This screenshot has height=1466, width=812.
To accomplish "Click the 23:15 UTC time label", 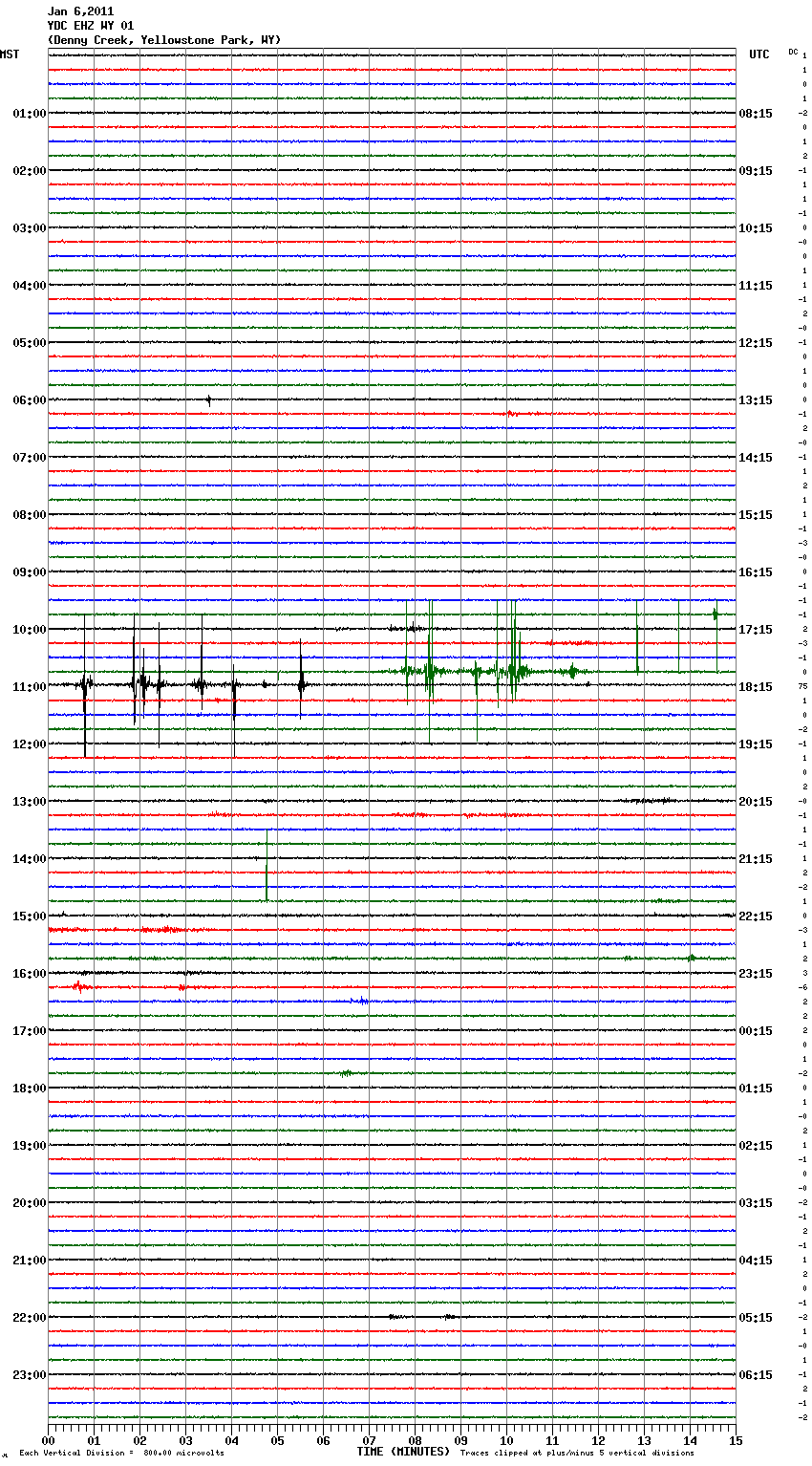I will [x=756, y=974].
